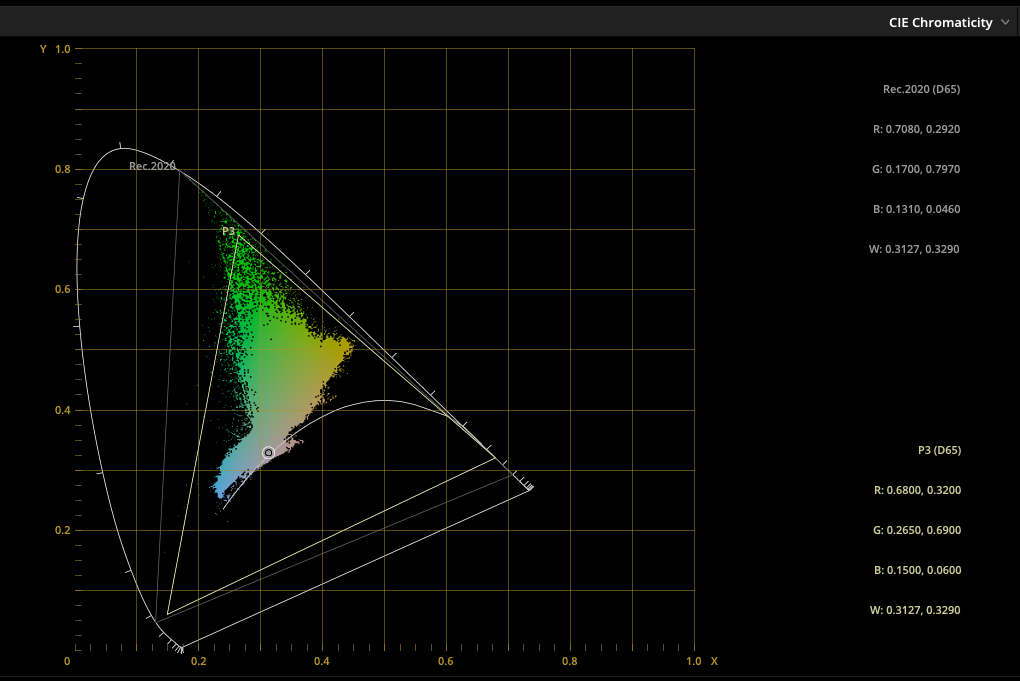Click P3 white point value W: 0.3127, 0.3290

[915, 610]
